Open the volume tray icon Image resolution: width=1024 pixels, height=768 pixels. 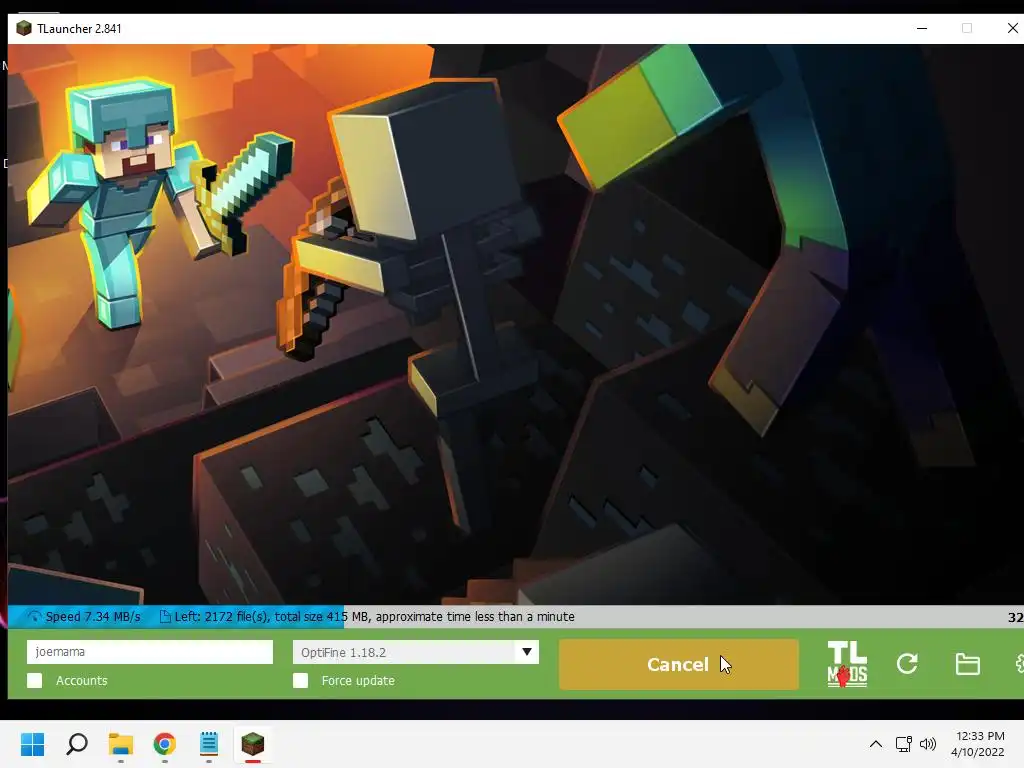928,744
